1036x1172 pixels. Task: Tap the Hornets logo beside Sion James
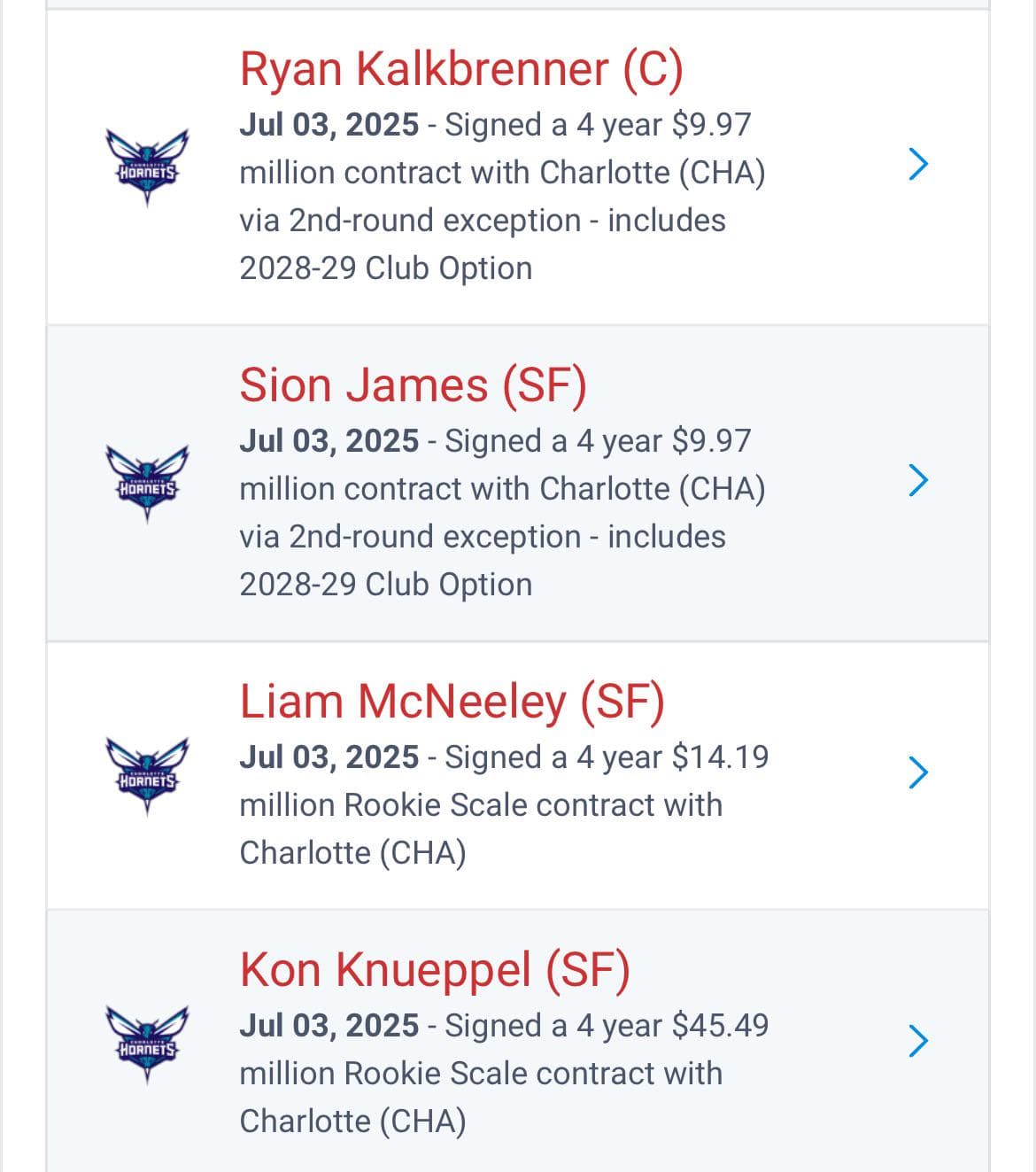point(147,484)
